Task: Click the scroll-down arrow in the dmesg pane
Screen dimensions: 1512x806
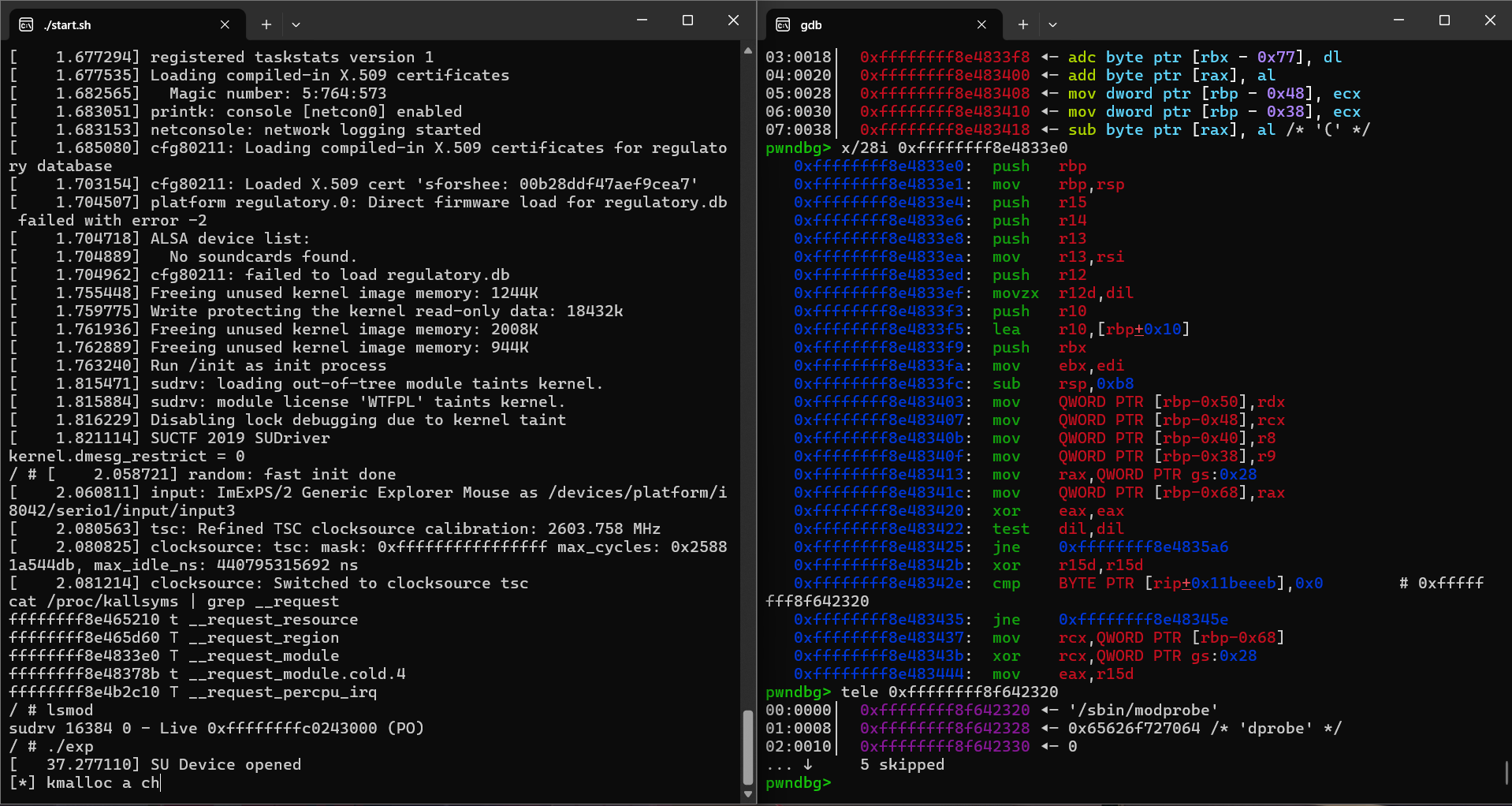Action: [747, 794]
